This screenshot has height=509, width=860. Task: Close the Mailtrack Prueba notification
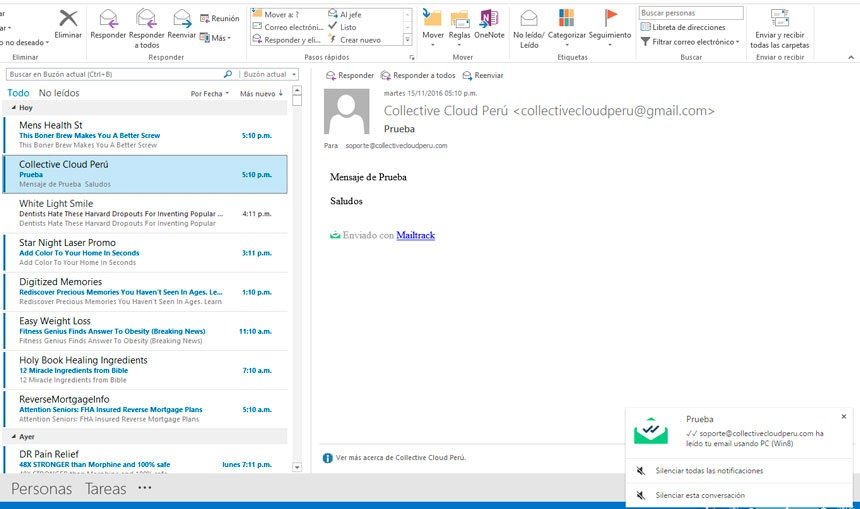click(x=844, y=417)
